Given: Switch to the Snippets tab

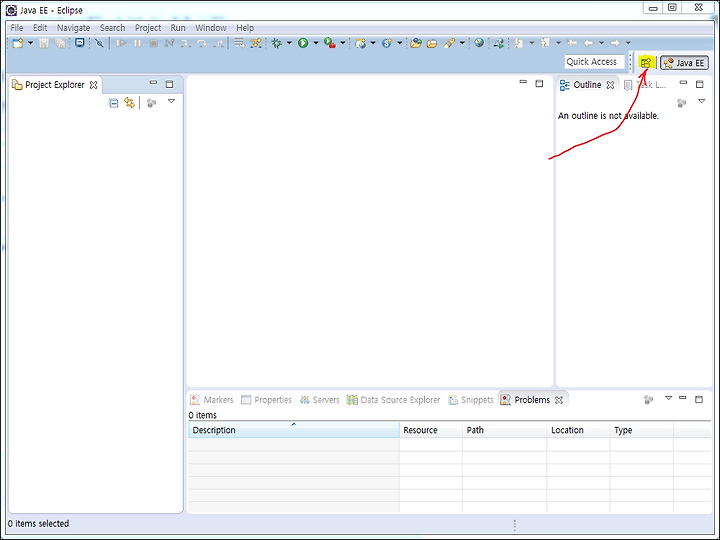Looking at the screenshot, I should click(471, 400).
